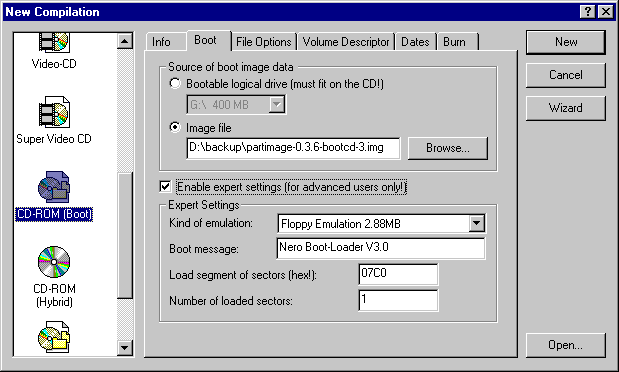This screenshot has height=372, width=619.
Task: Click the Boot message text field
Action: [381, 248]
